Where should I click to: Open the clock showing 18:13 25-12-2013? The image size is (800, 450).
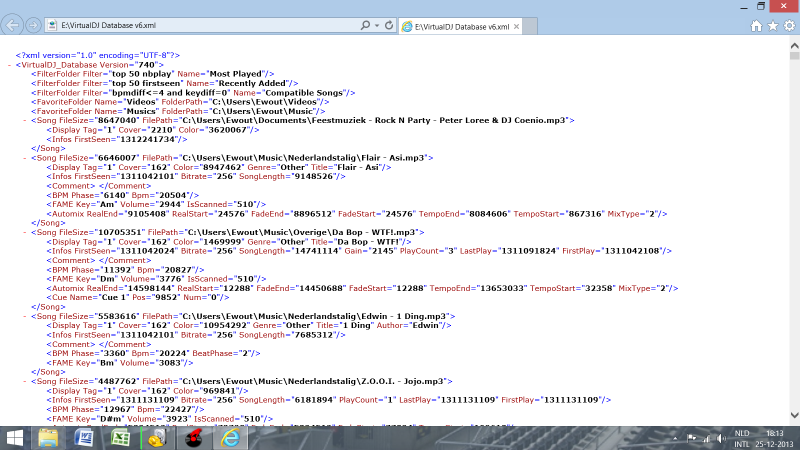point(774,439)
